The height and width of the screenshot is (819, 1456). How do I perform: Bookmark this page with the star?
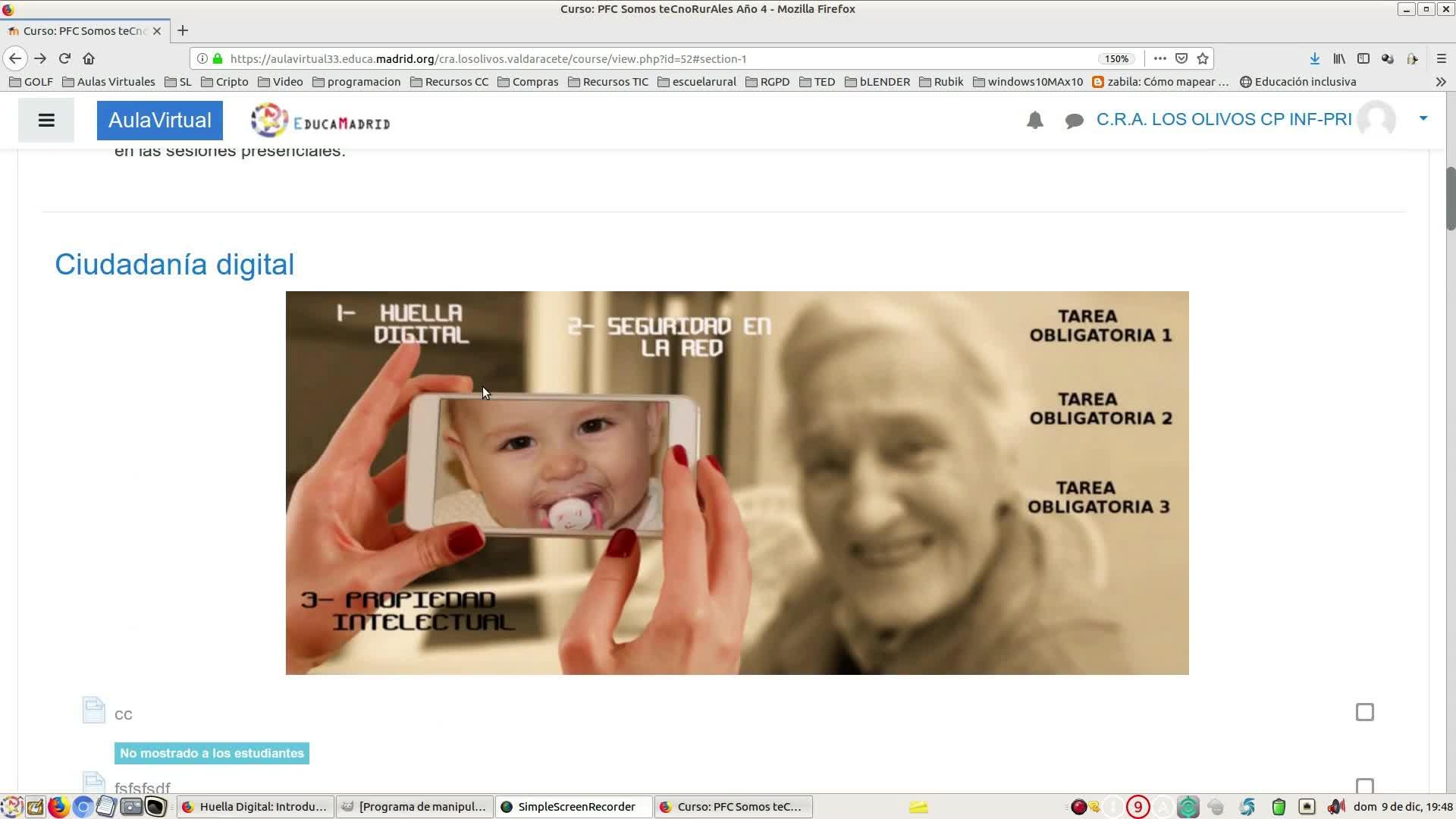click(x=1203, y=58)
